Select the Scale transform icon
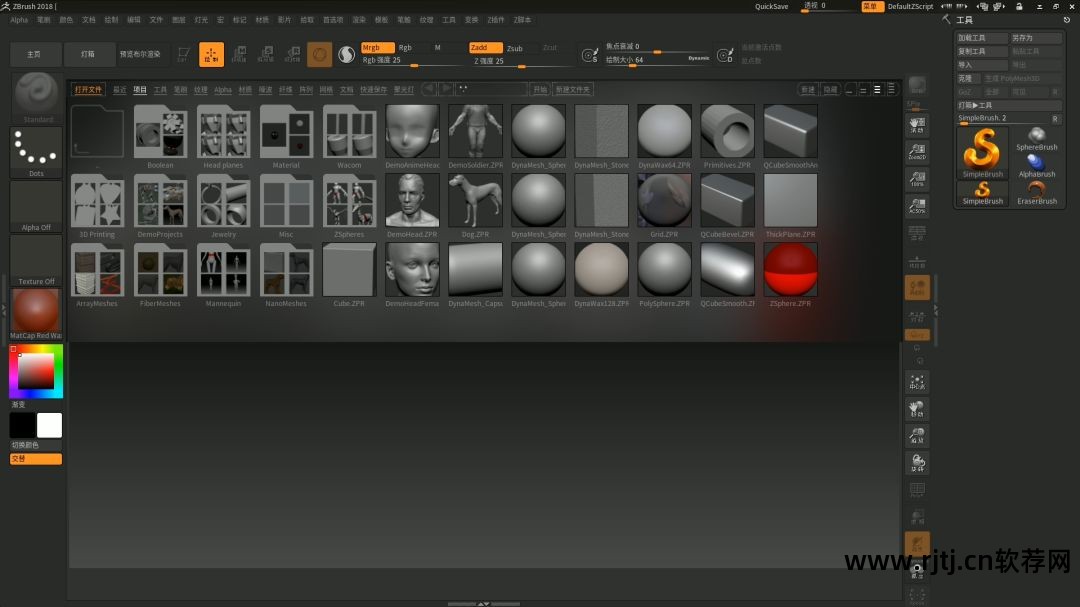This screenshot has height=607, width=1080. click(266, 54)
